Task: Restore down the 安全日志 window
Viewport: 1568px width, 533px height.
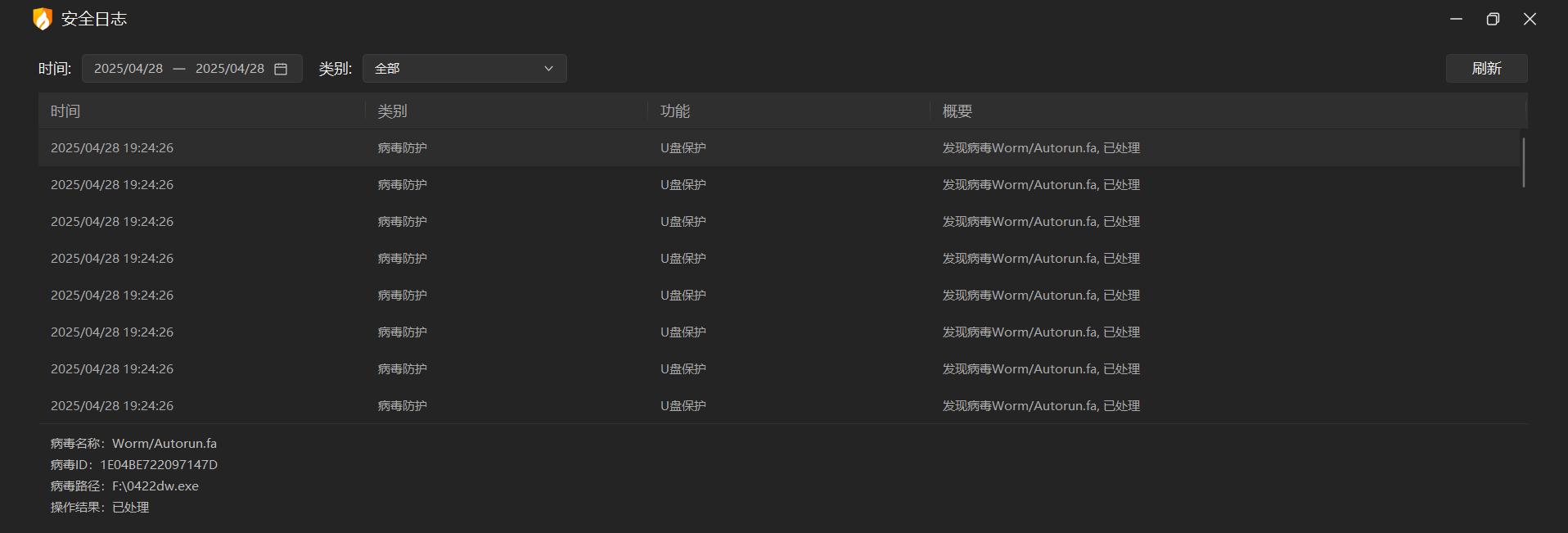Action: [x=1493, y=19]
